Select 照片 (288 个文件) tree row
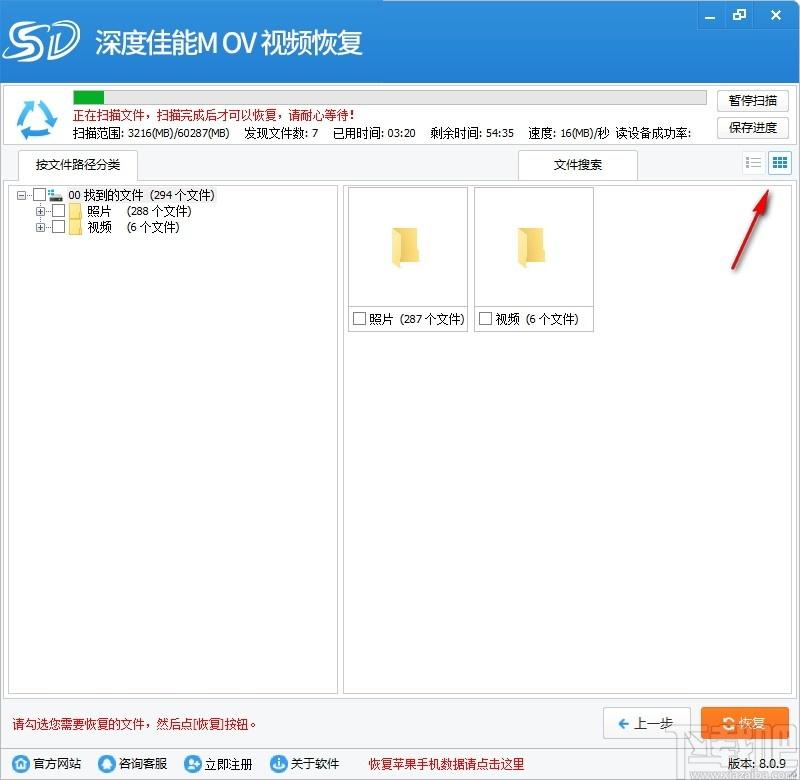 click(139, 211)
